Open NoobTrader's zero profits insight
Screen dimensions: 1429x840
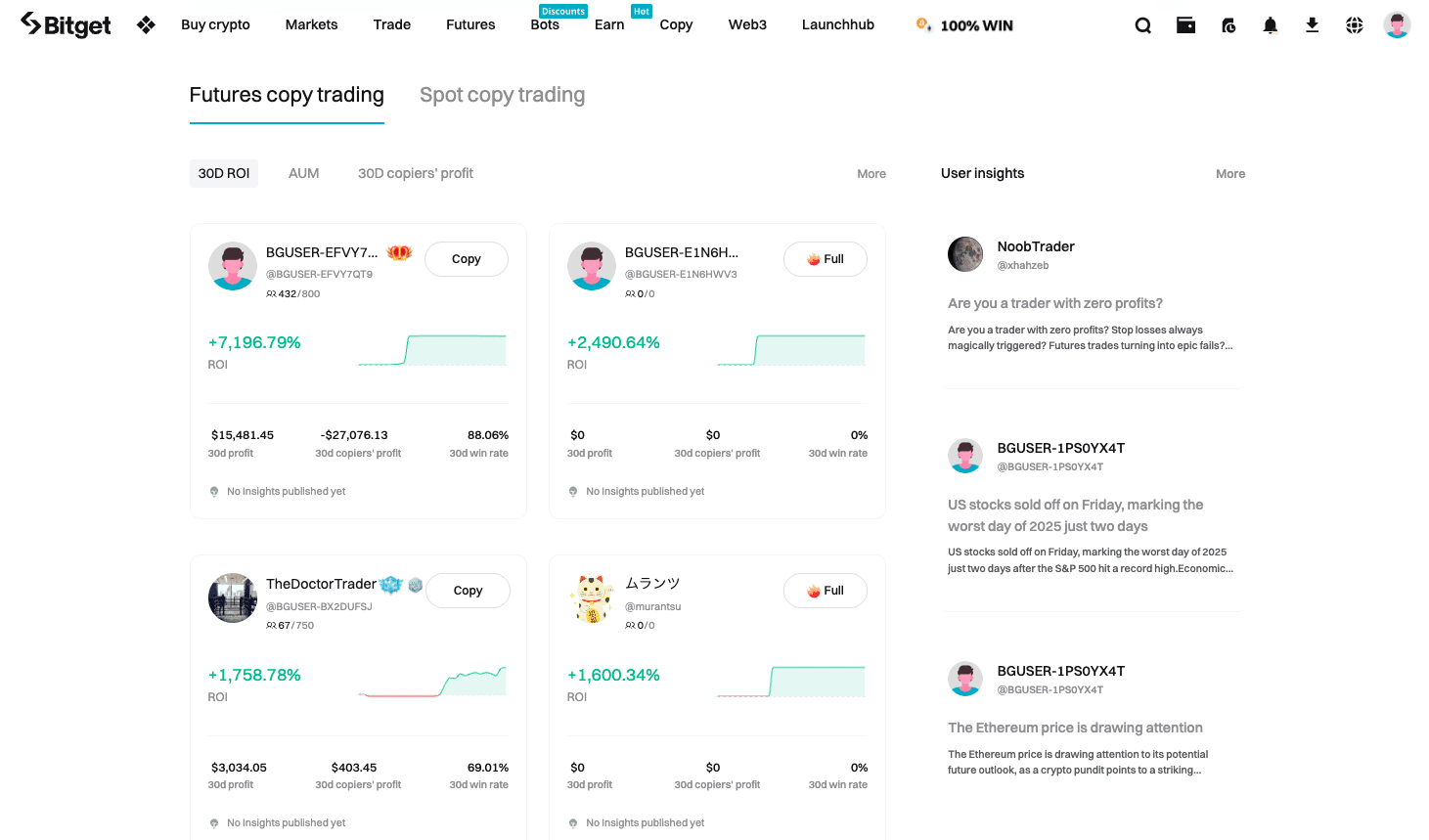coord(1055,303)
